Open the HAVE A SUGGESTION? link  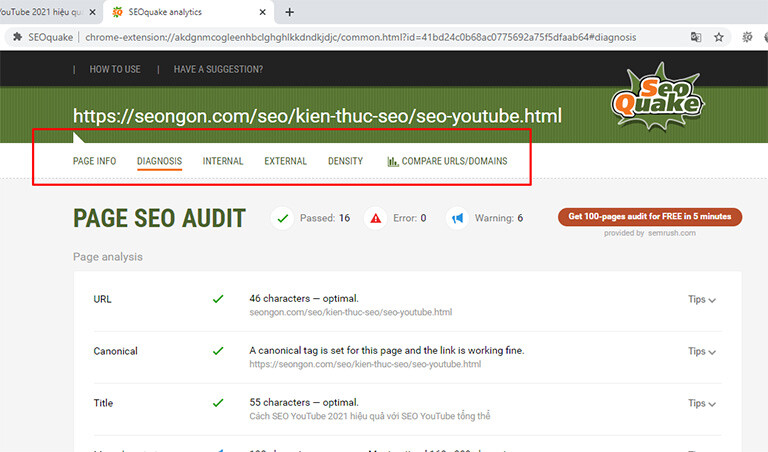[218, 70]
